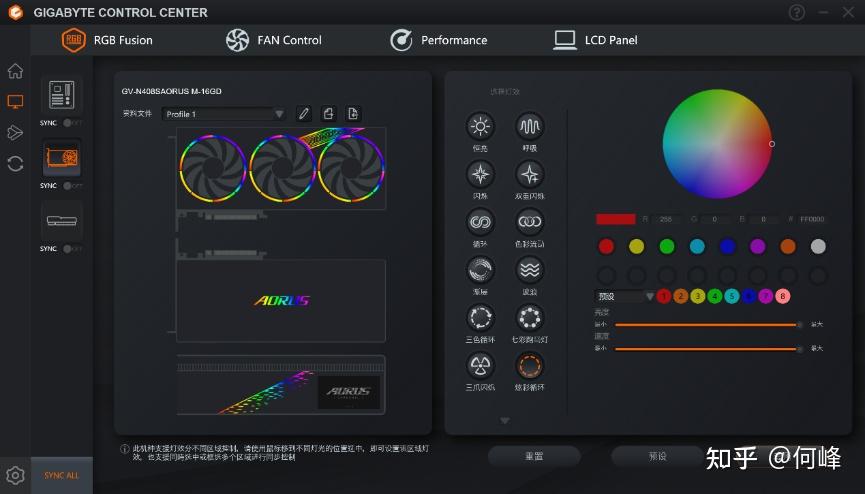Select numbered color slot 4 green
The image size is (865, 494).
pos(715,296)
